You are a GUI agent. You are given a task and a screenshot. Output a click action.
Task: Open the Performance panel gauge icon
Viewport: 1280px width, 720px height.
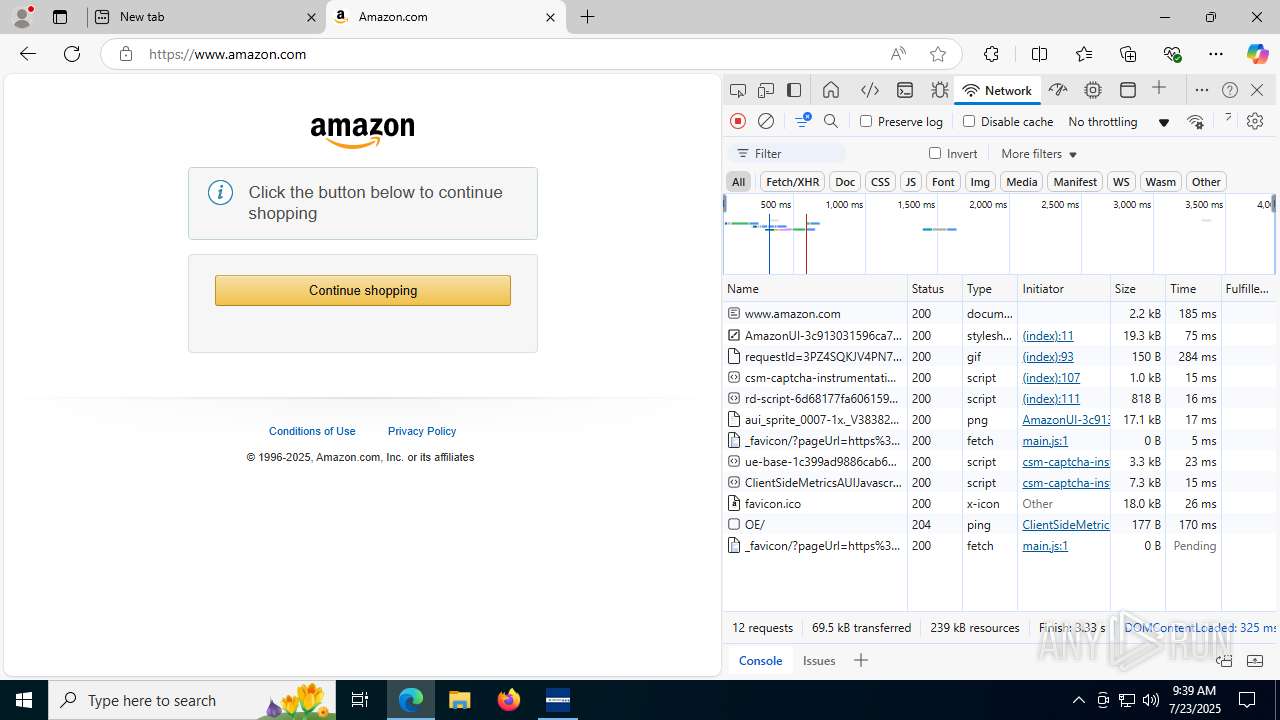click(x=1058, y=90)
